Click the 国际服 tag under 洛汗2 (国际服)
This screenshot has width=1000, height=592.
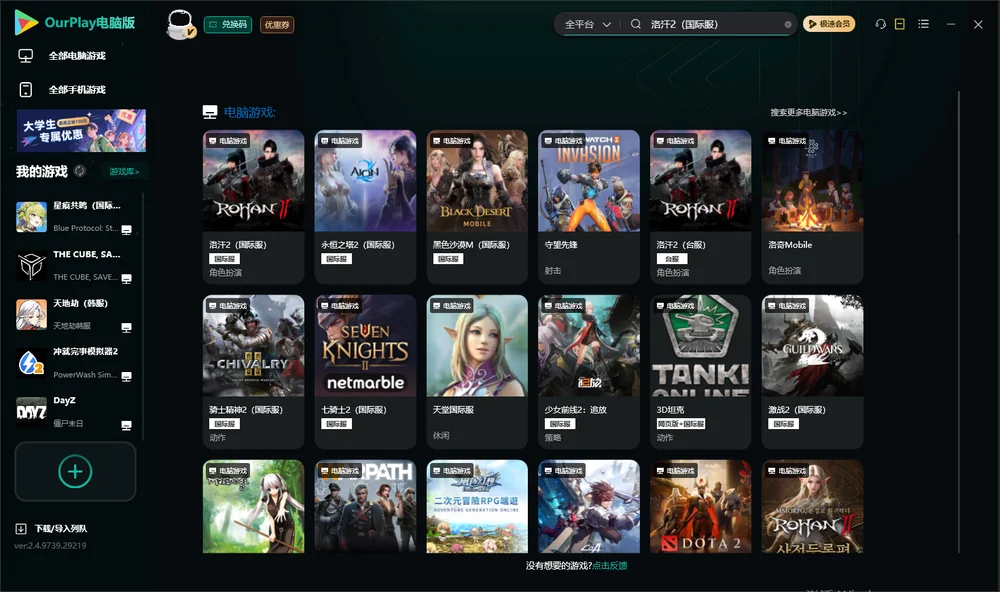[x=224, y=259]
